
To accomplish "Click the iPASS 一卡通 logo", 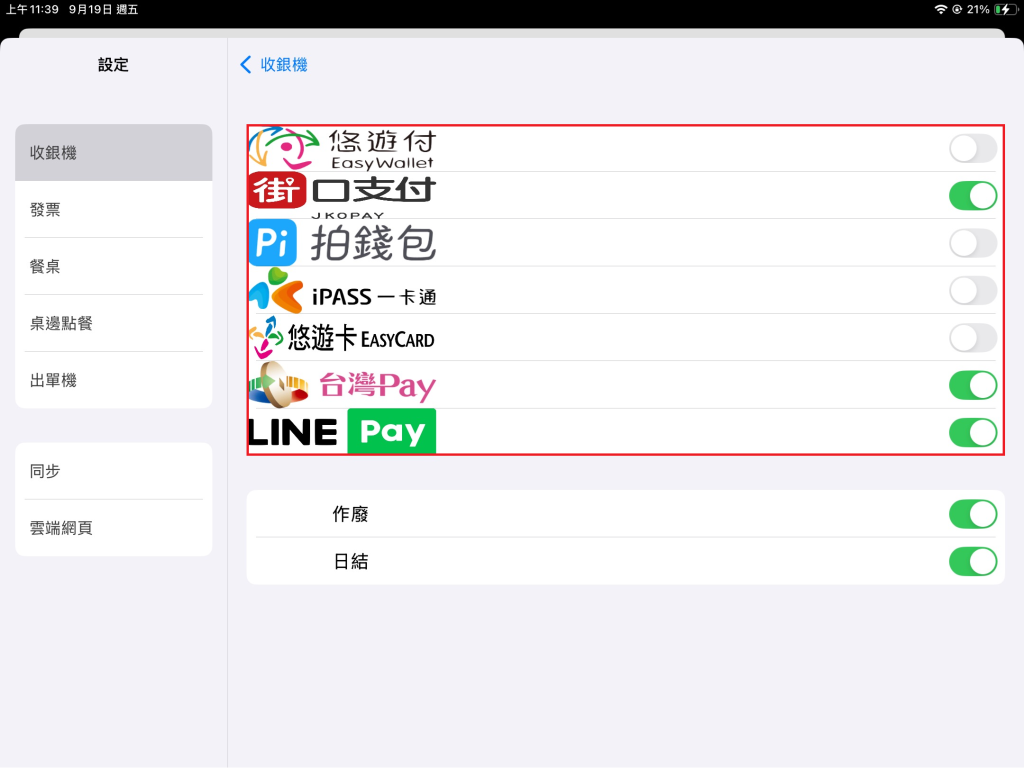I will tap(342, 291).
